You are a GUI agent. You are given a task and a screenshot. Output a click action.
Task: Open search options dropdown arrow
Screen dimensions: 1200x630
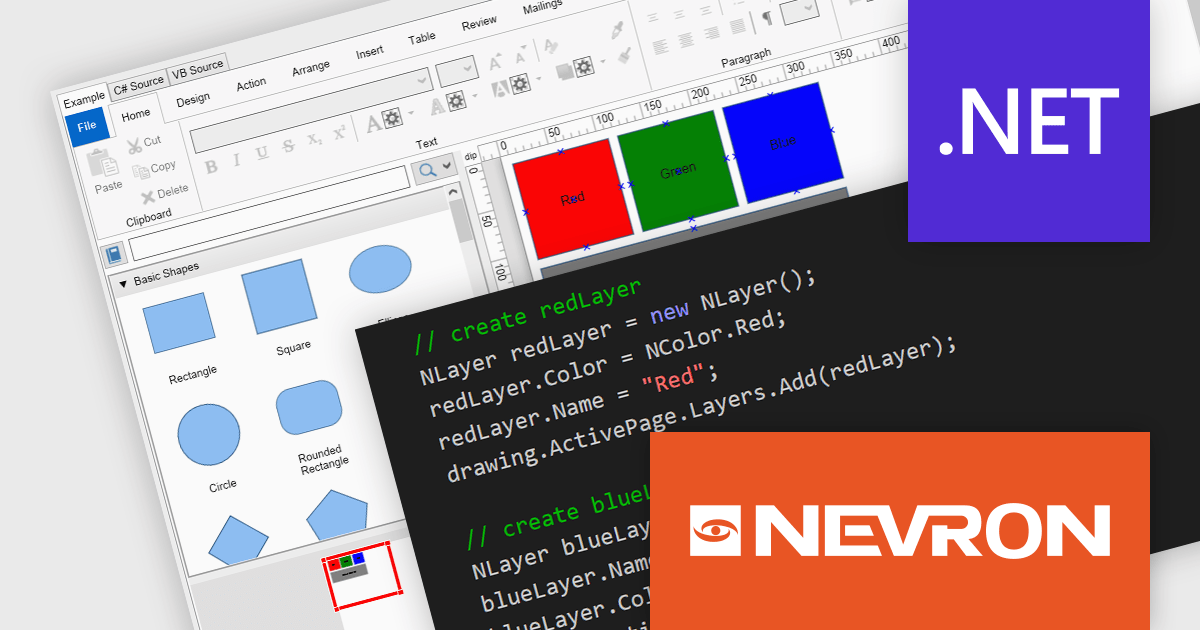(447, 165)
